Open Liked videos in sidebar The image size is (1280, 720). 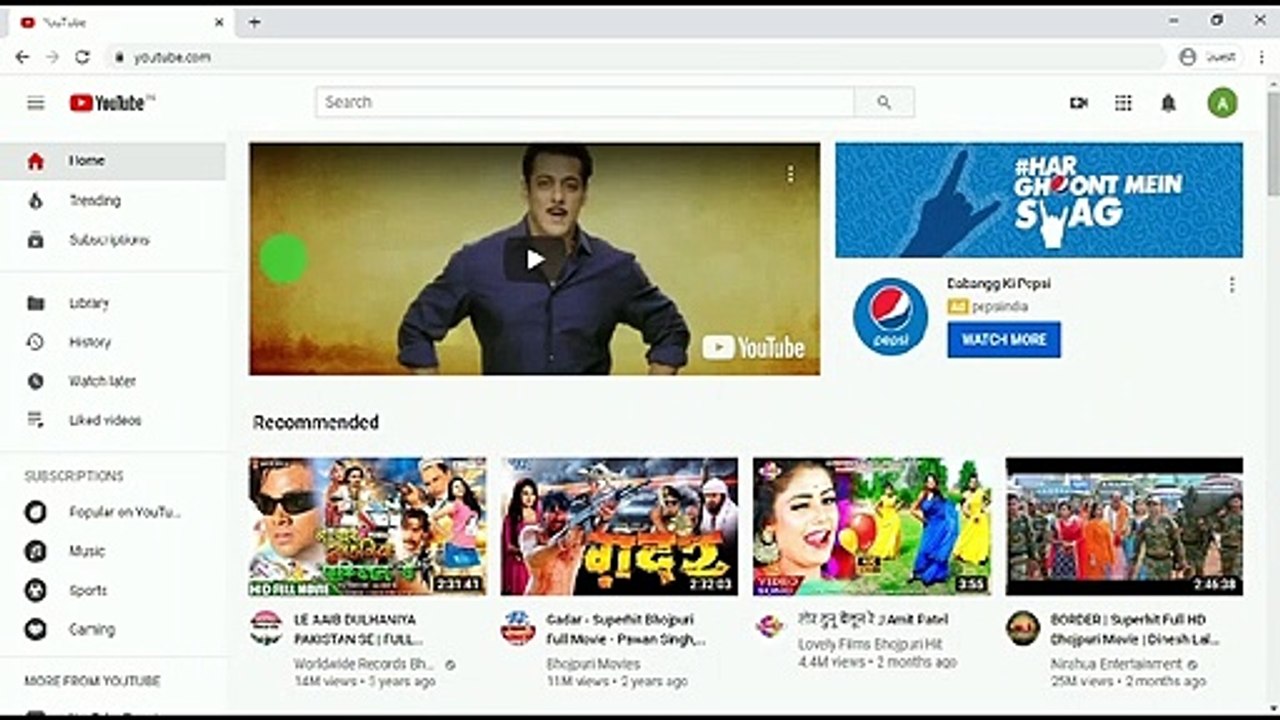tap(113, 420)
